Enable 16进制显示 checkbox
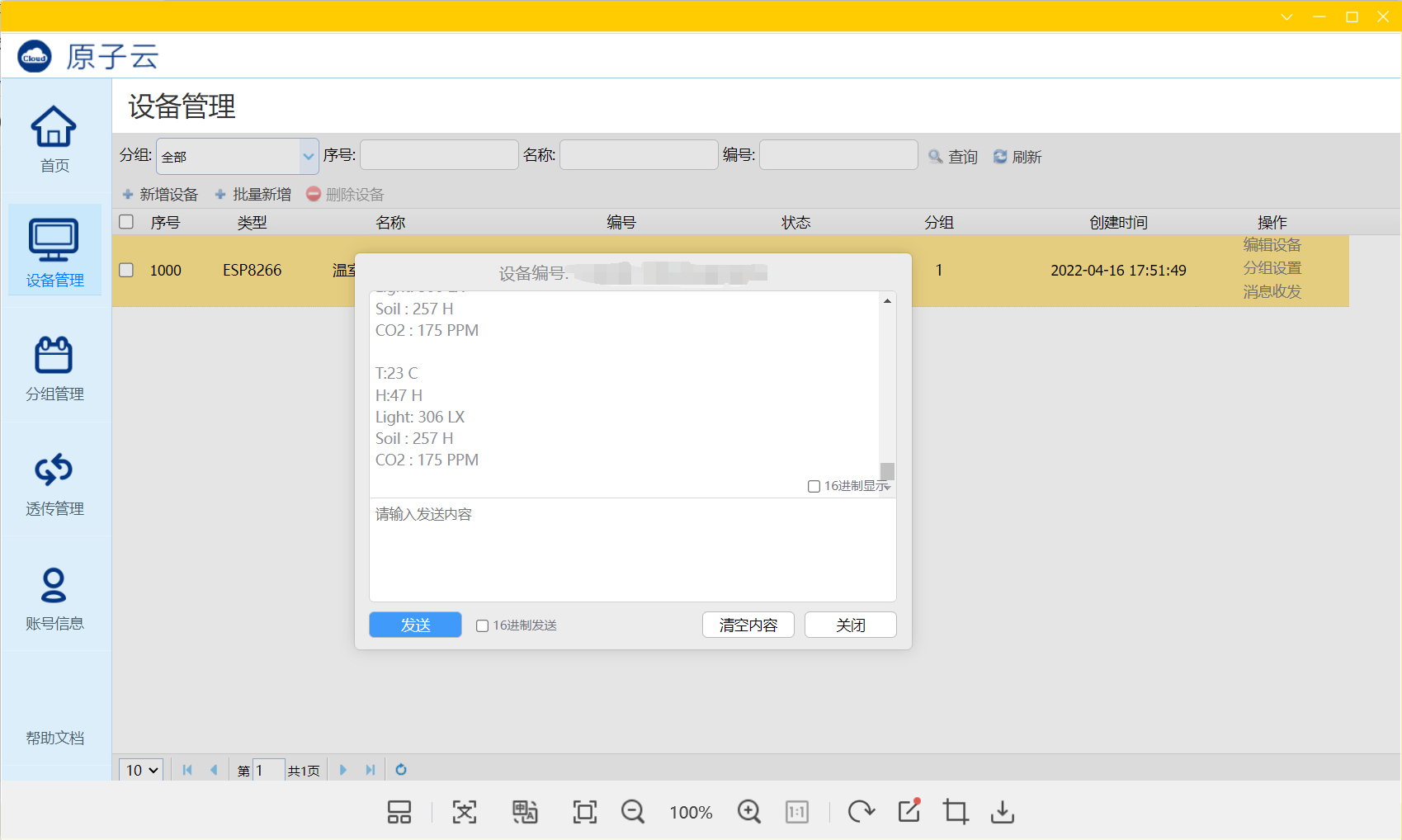The image size is (1402, 840). coord(814,486)
